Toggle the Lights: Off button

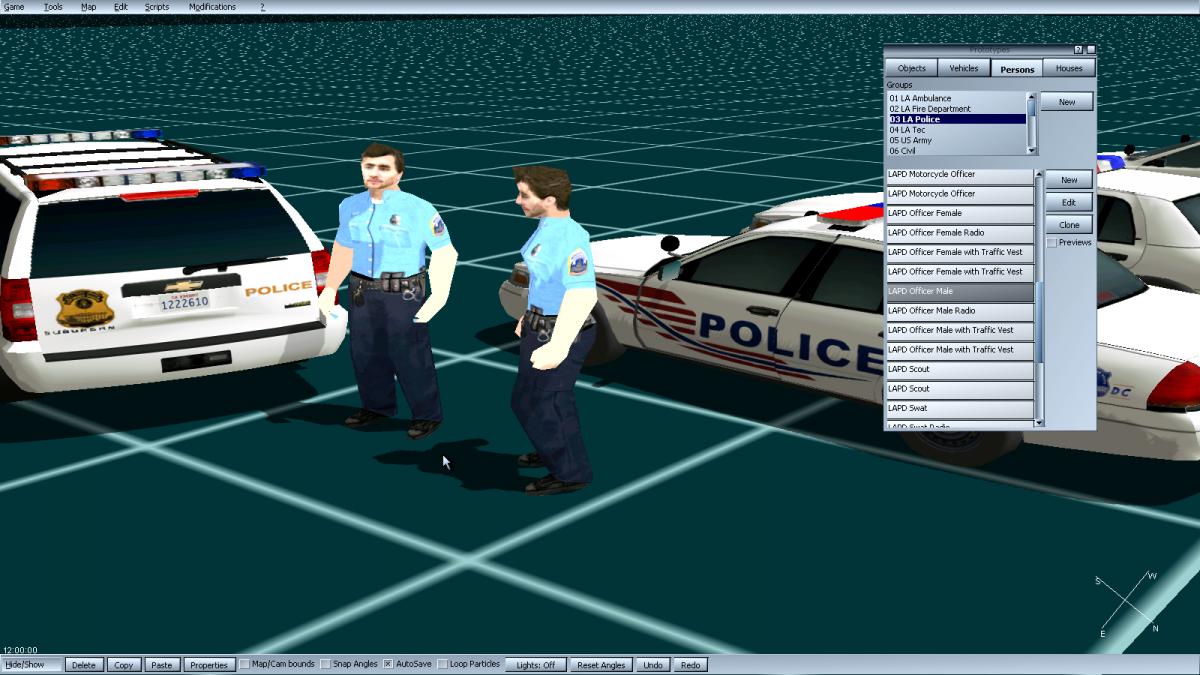click(535, 665)
